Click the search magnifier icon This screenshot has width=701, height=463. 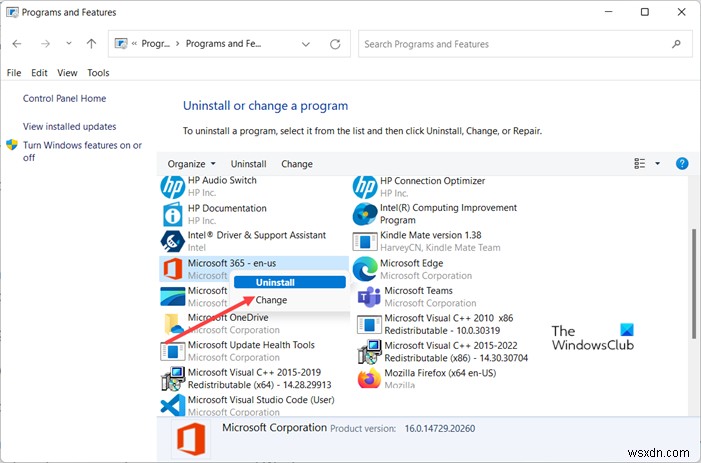click(x=676, y=44)
